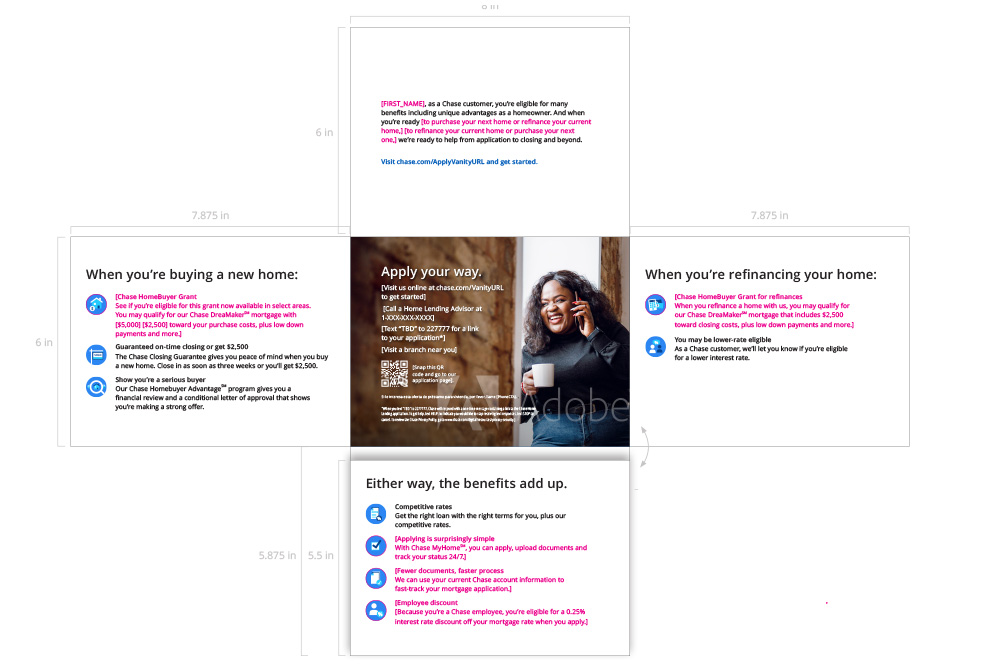
Task: Click '6 in' label beside the top panel
Action: point(324,133)
